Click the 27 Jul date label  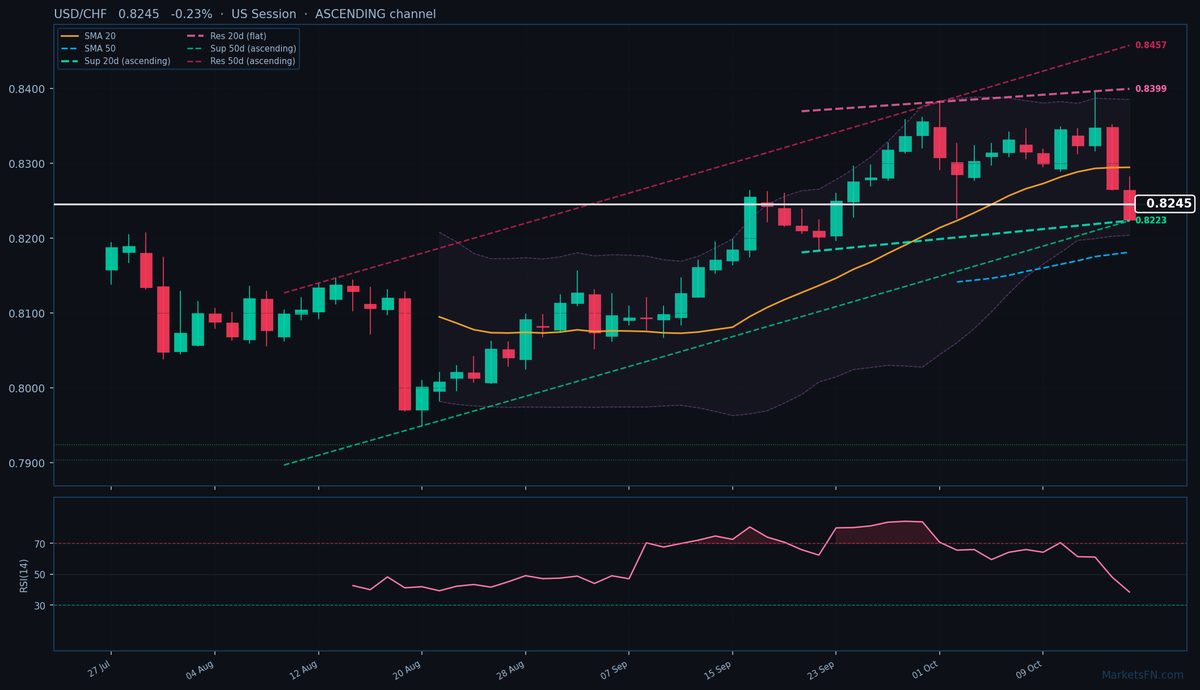pos(98,668)
